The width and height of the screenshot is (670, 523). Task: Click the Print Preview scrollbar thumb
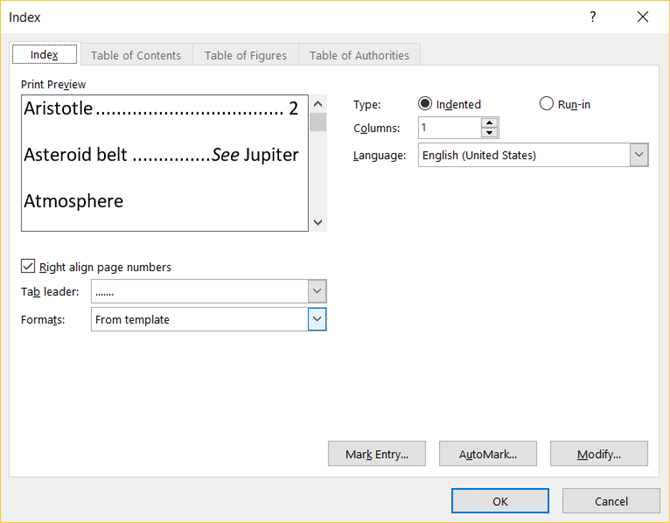click(318, 122)
